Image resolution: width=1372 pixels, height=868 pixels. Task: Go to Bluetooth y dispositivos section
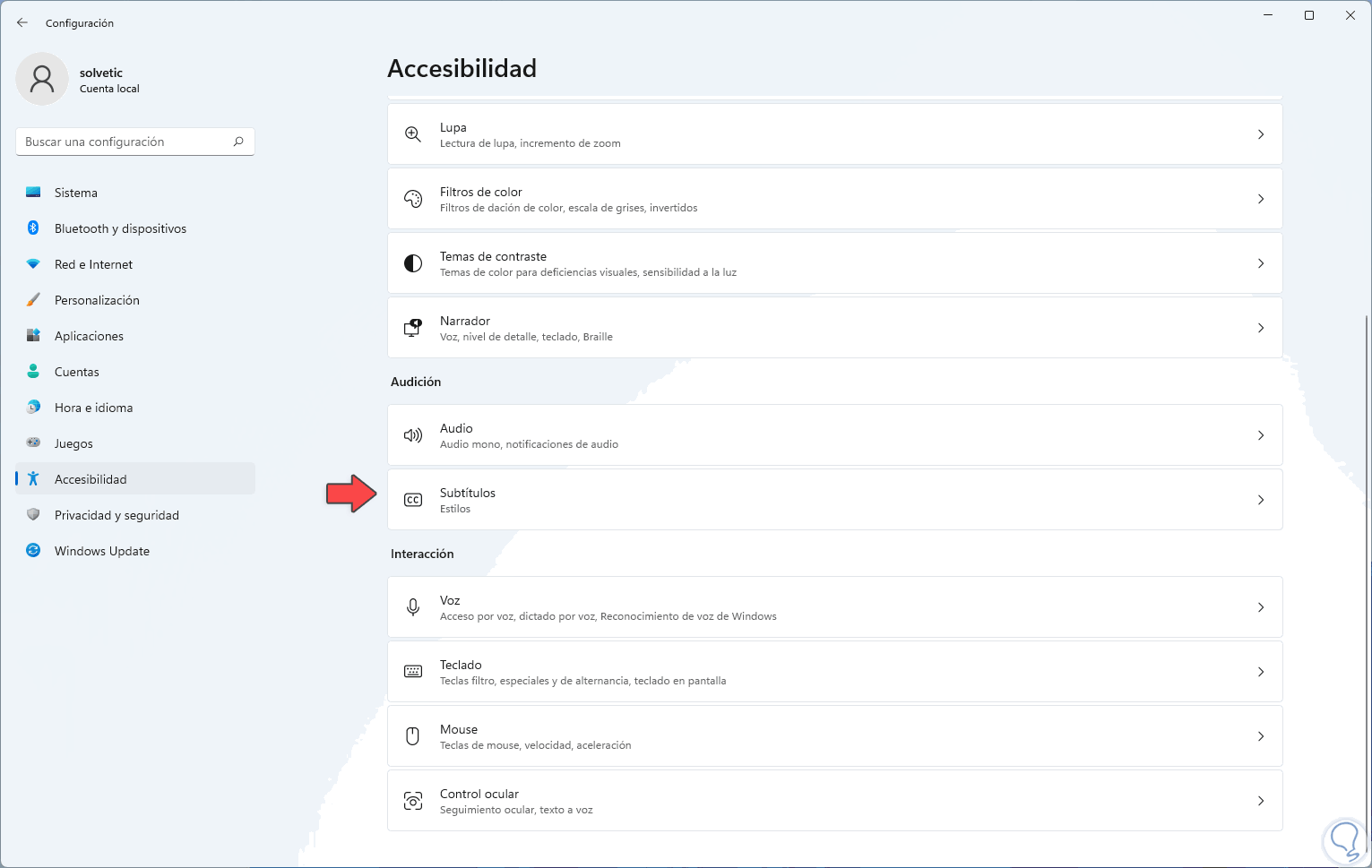pyautogui.click(x=120, y=228)
